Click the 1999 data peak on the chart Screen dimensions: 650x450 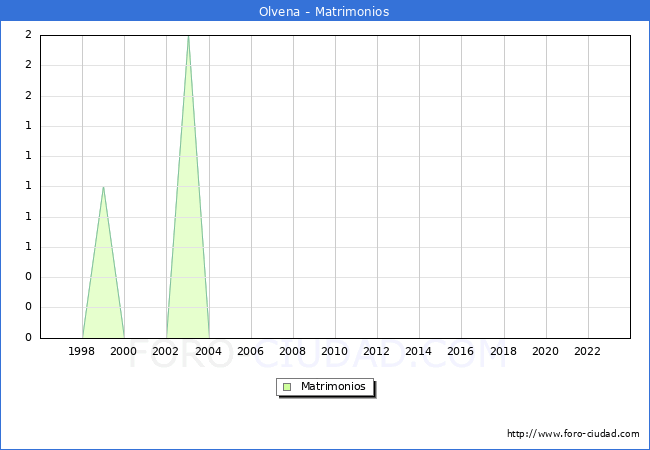tap(103, 187)
